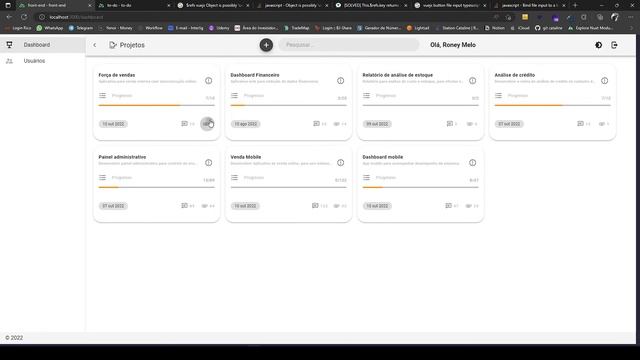Click list icon on Força de vendas card

102,96
